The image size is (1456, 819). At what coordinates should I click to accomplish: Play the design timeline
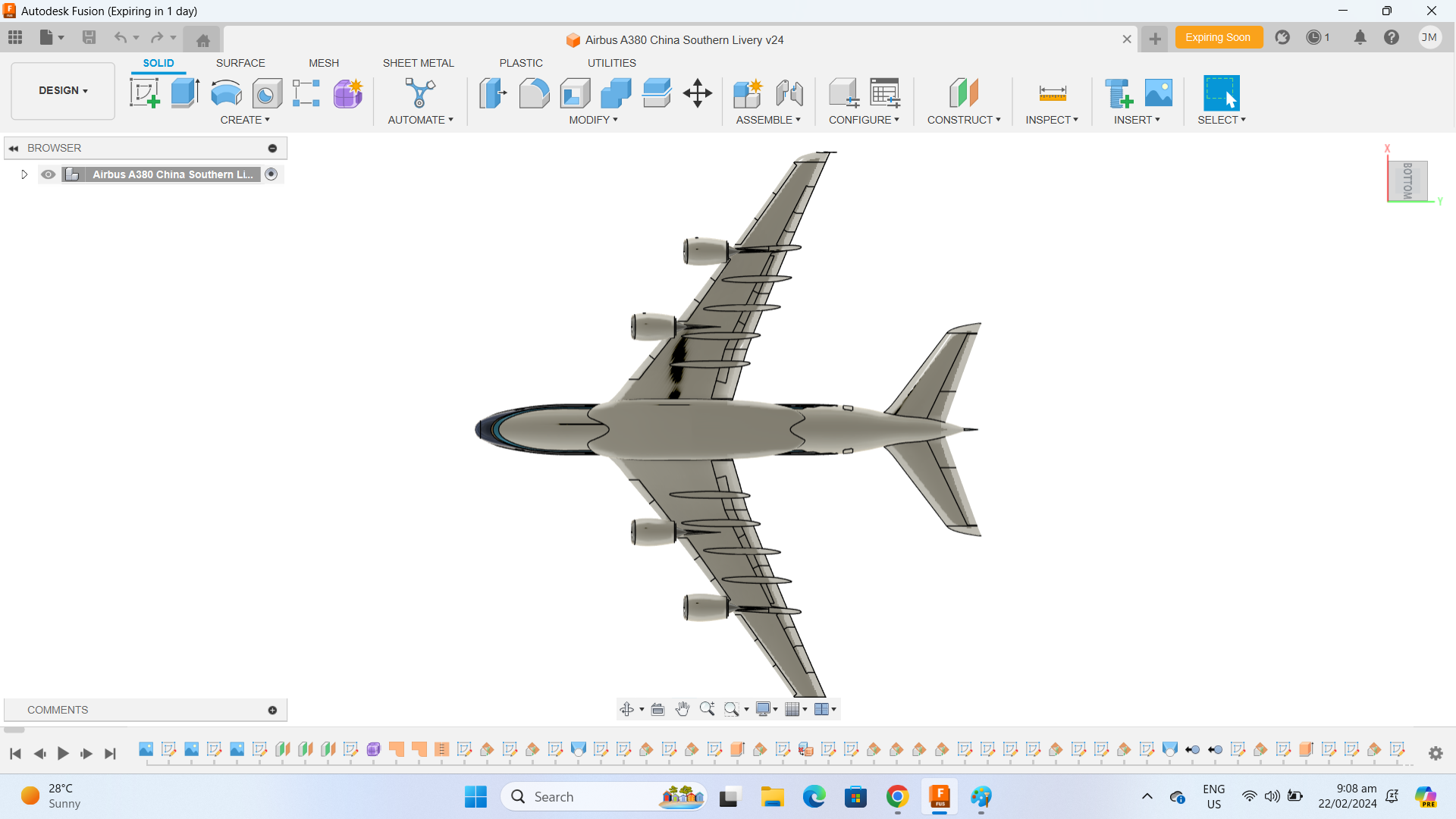pyautogui.click(x=63, y=754)
